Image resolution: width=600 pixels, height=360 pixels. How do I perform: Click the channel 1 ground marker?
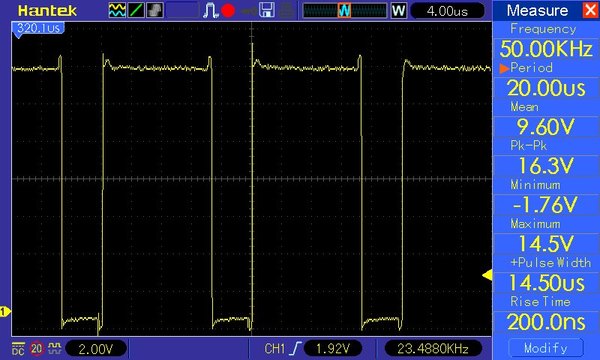click(5, 311)
